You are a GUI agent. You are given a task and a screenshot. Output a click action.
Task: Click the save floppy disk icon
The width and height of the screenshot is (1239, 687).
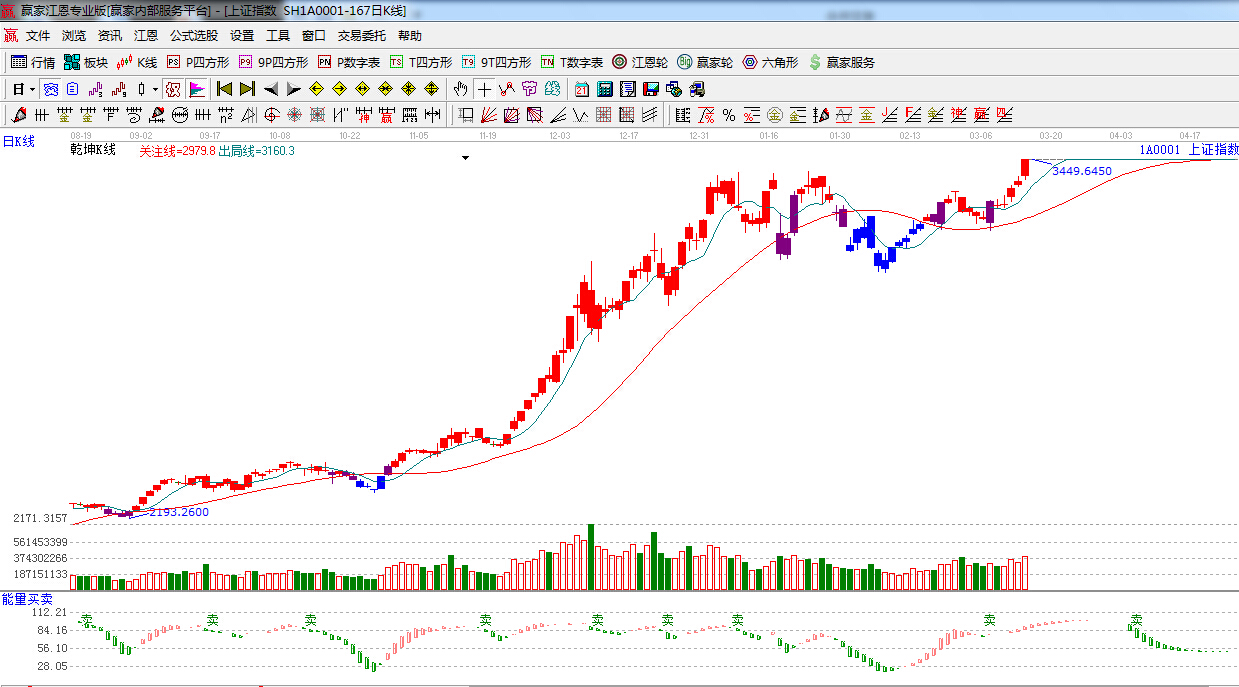[650, 89]
